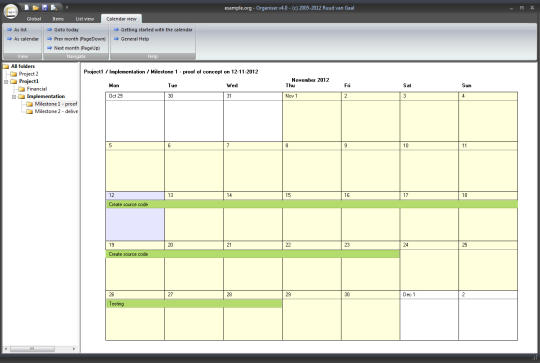Viewport: 540px width, 363px height.
Task: Collapse the Implementation tree node
Action: point(14,97)
